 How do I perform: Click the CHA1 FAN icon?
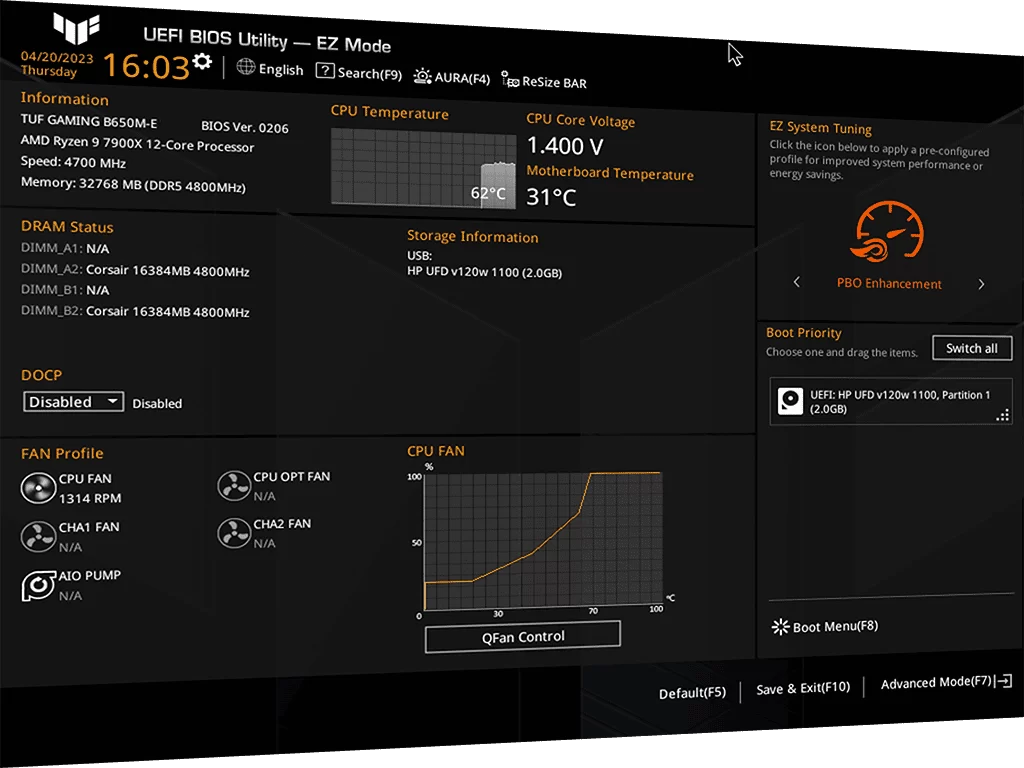coord(38,536)
